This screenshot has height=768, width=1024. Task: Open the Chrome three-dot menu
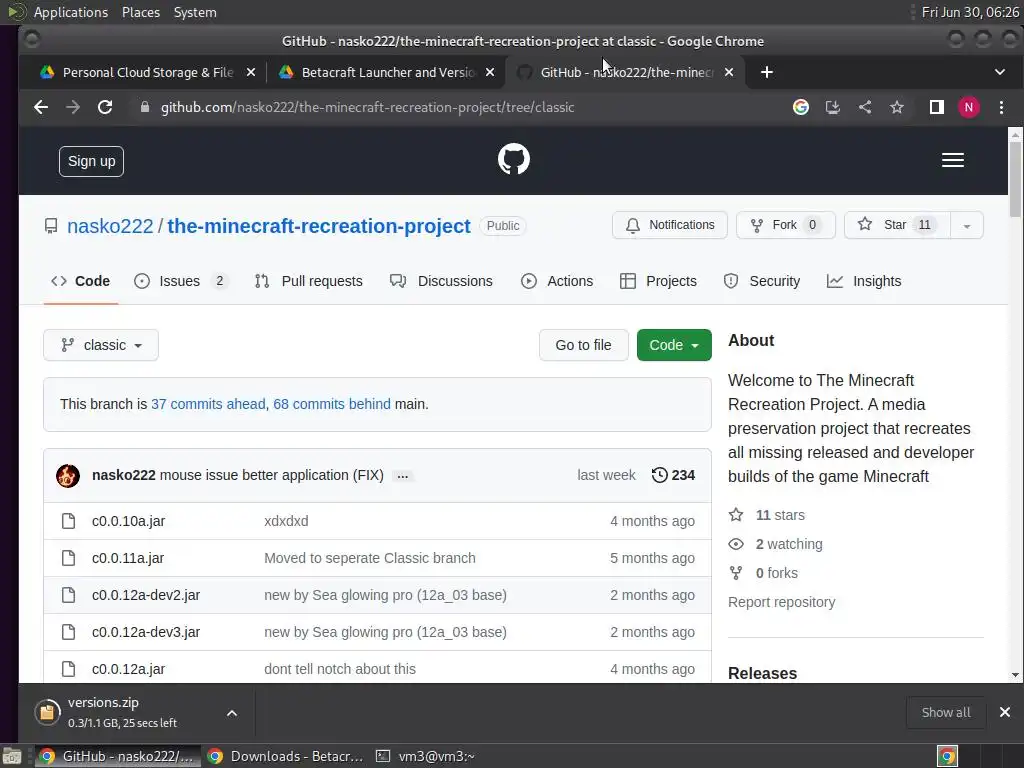1001,107
